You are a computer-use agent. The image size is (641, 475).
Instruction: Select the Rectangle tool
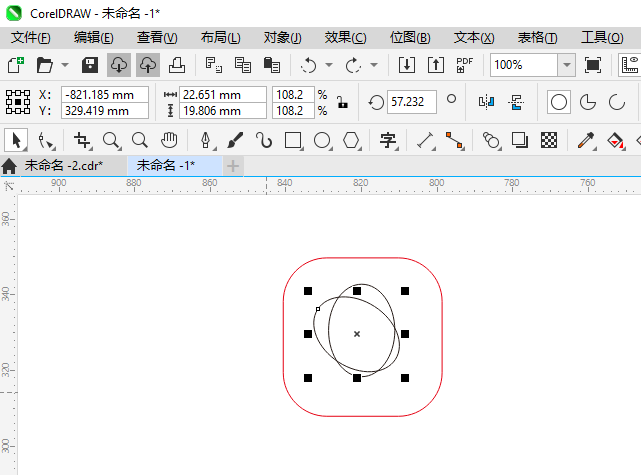(x=293, y=140)
